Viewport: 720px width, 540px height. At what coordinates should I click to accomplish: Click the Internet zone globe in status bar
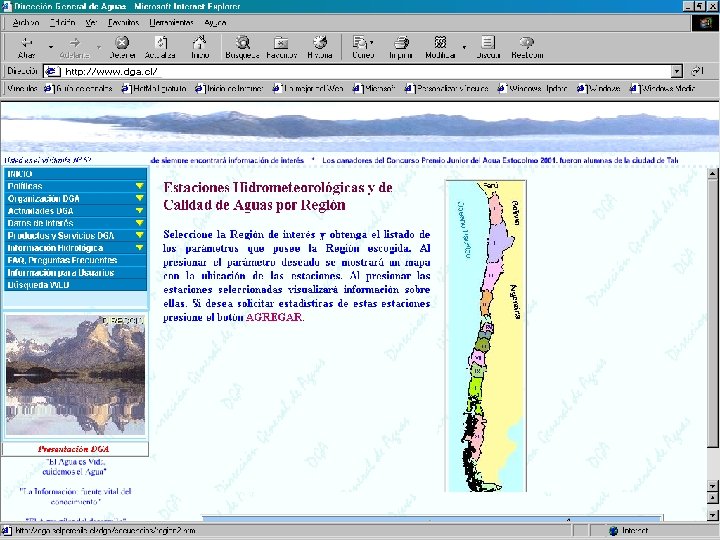tap(613, 531)
